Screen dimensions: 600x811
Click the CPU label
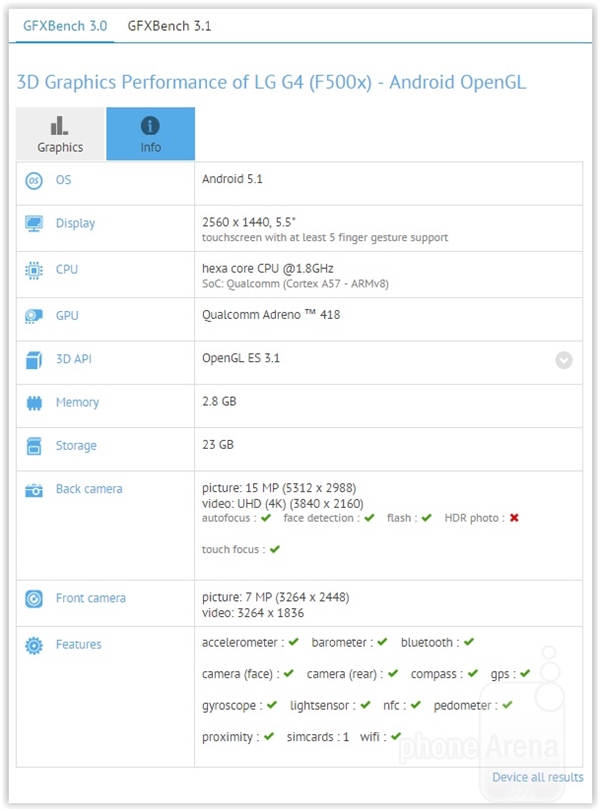click(67, 269)
